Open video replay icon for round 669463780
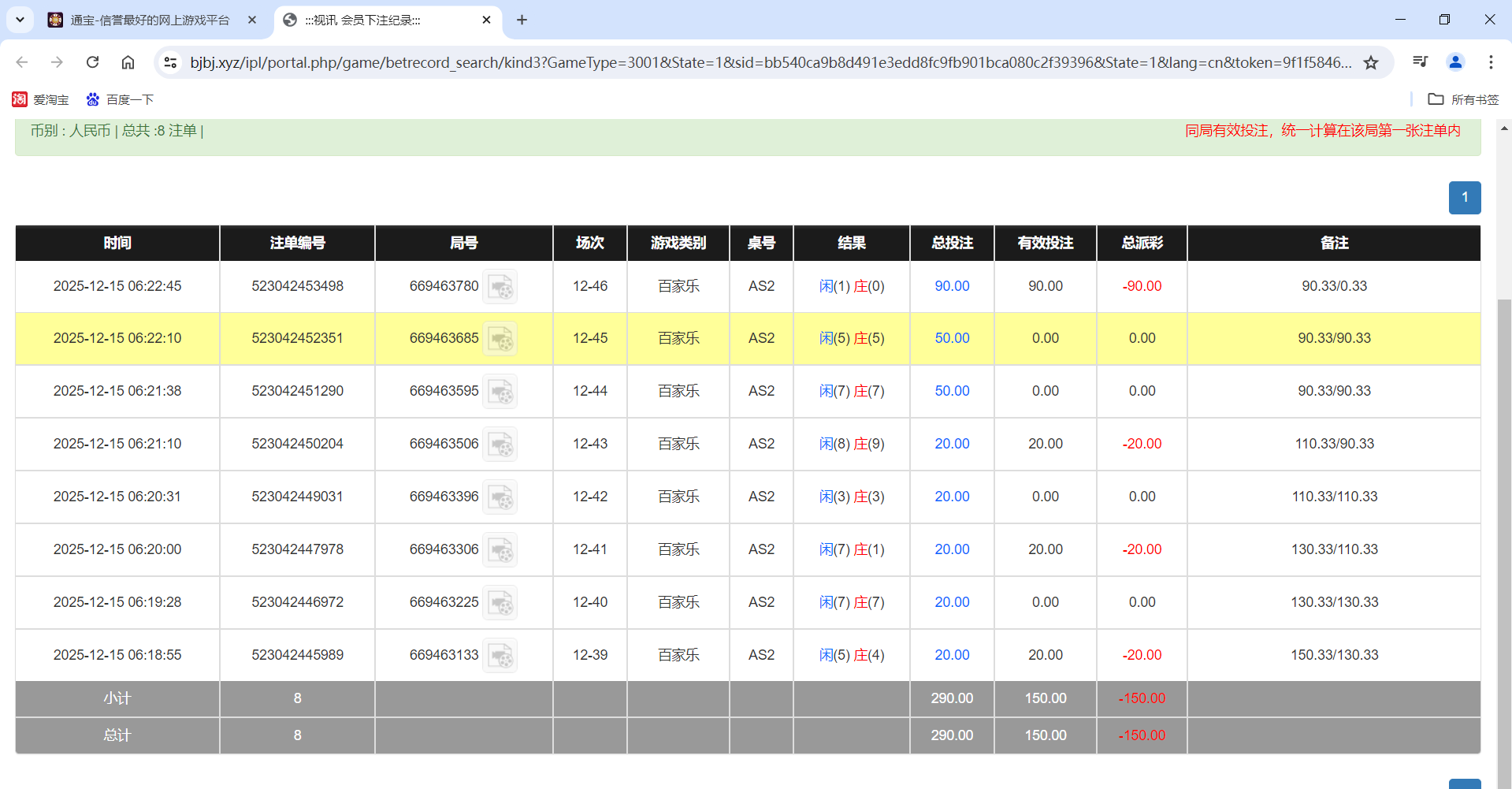 [500, 287]
